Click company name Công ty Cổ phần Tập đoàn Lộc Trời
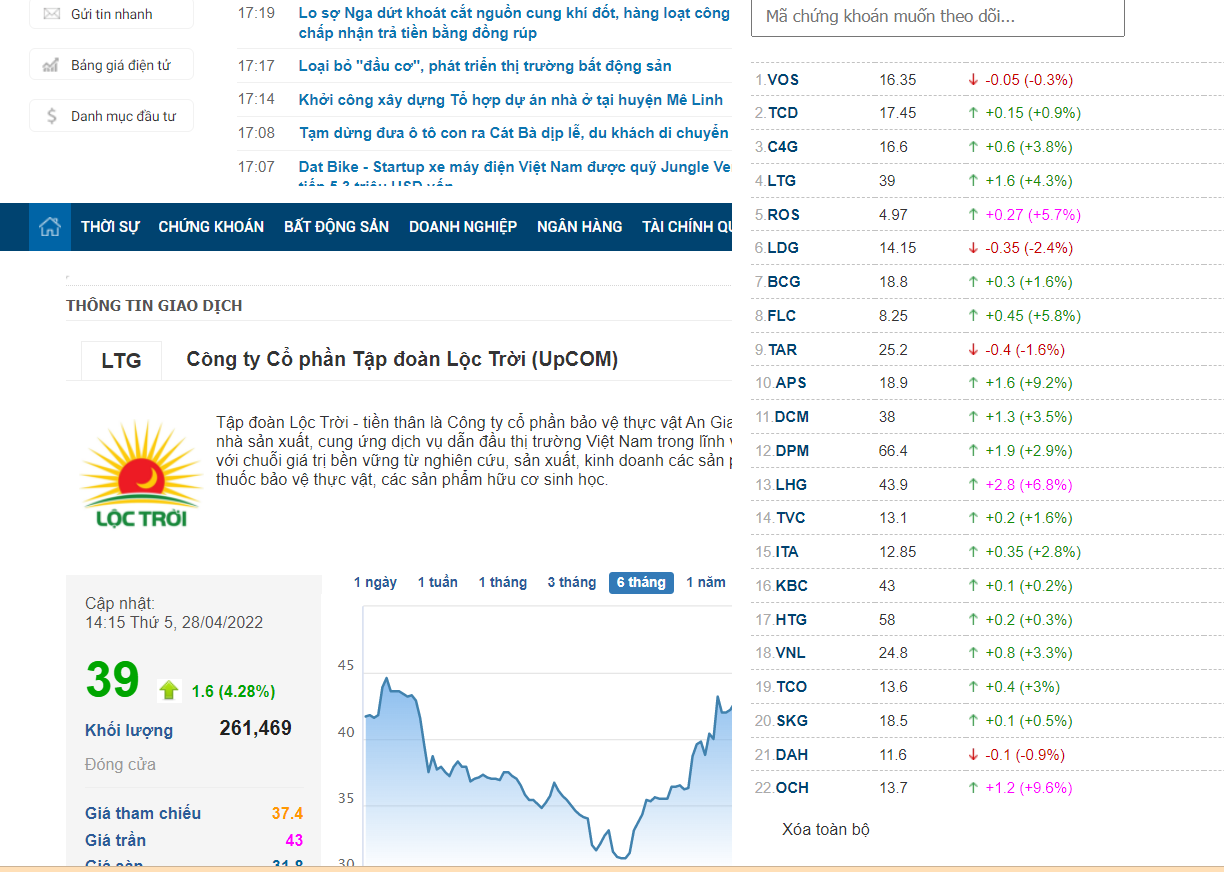 (x=402, y=360)
